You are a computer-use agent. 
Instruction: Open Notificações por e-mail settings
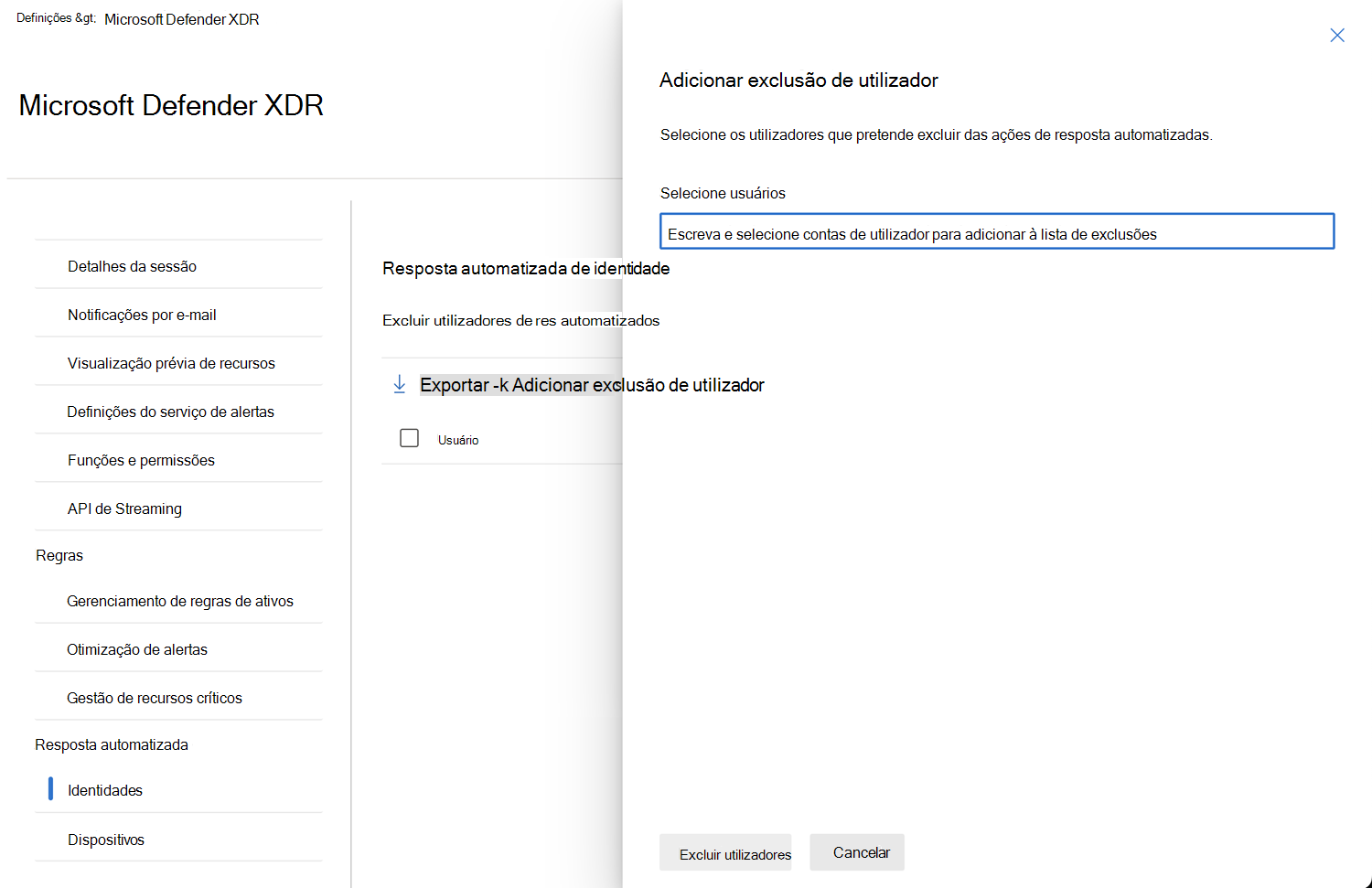click(x=142, y=315)
